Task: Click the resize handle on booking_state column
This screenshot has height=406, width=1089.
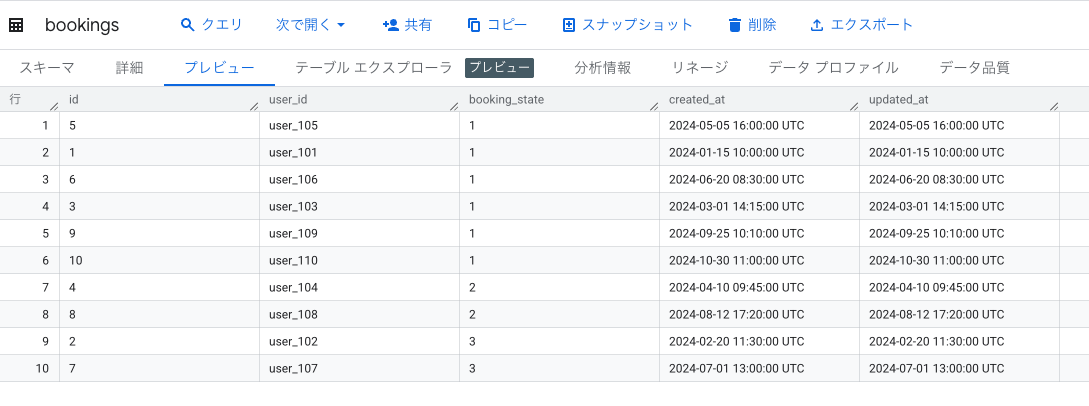Action: tap(654, 106)
